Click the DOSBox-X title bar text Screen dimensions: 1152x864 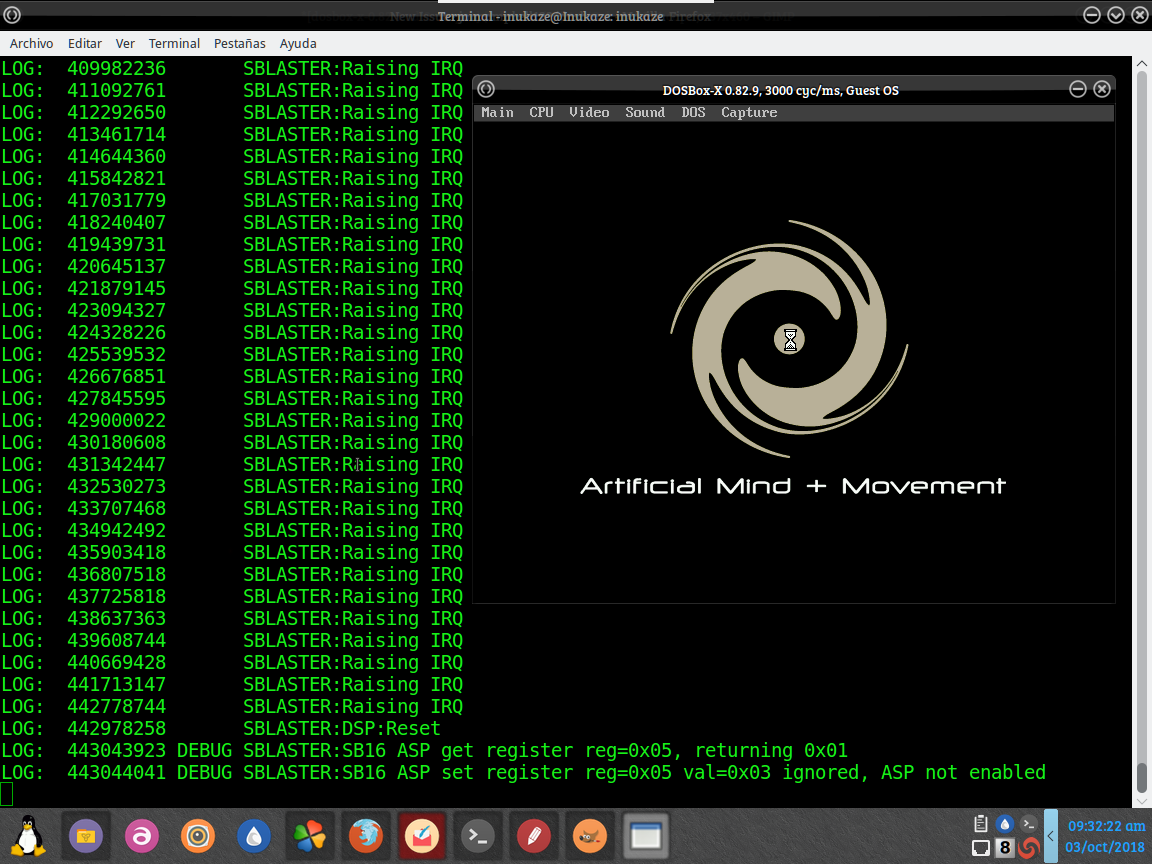[780, 90]
